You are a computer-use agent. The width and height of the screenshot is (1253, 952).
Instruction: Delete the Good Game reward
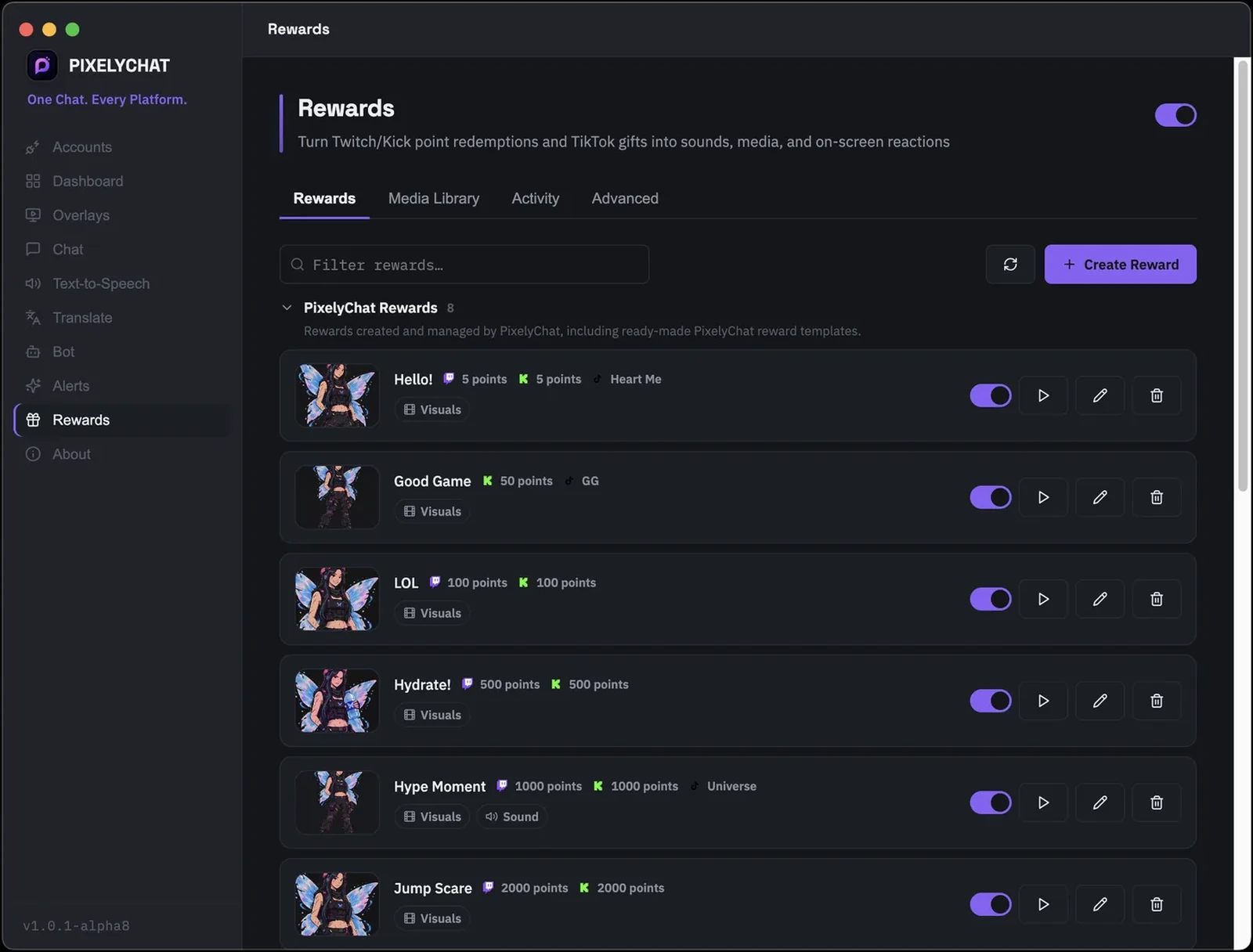click(x=1156, y=497)
